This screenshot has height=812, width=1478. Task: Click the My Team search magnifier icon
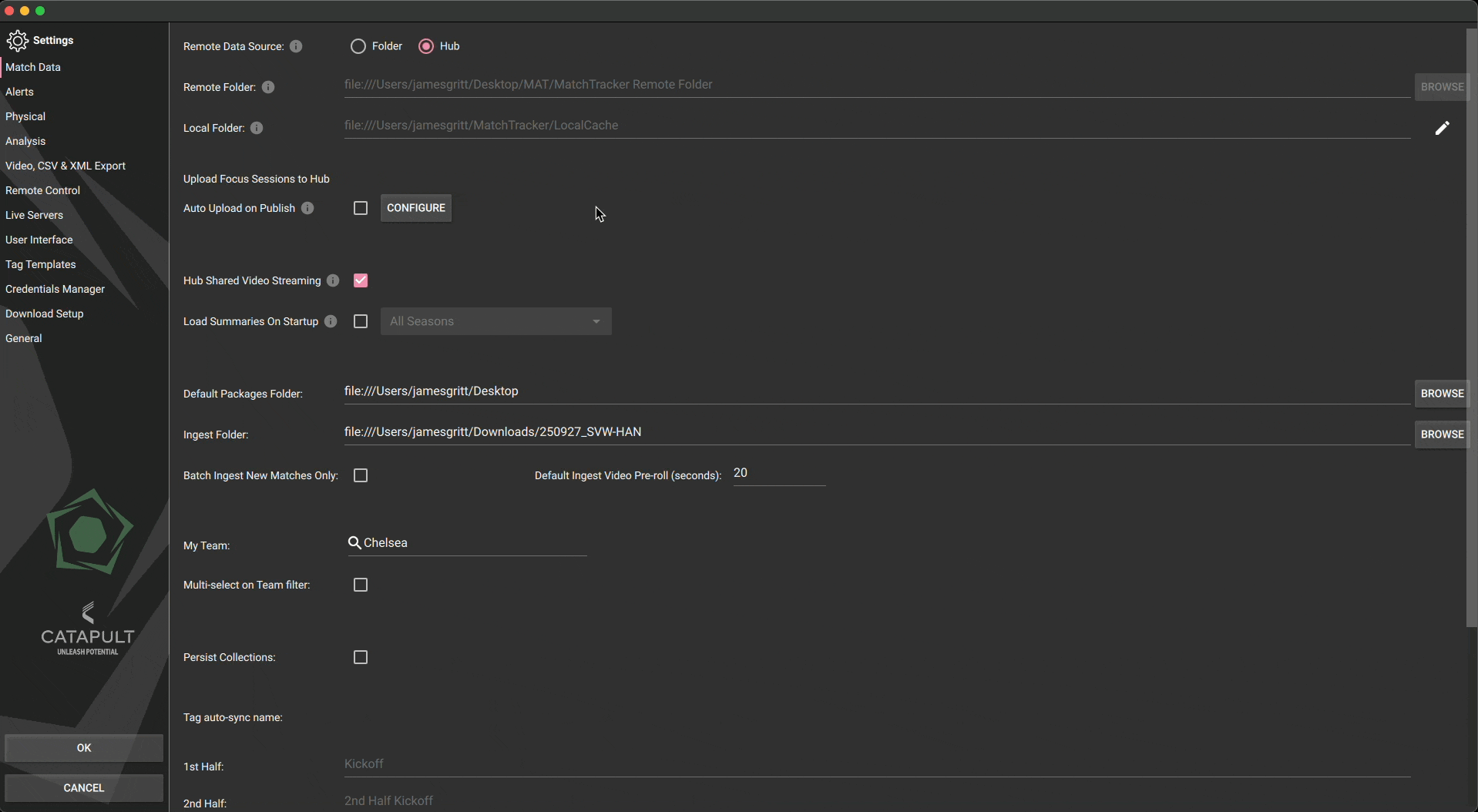(x=354, y=543)
